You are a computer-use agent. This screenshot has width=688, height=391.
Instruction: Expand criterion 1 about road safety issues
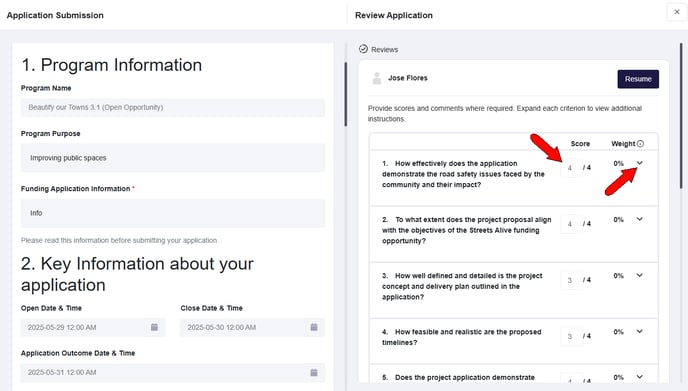point(640,163)
